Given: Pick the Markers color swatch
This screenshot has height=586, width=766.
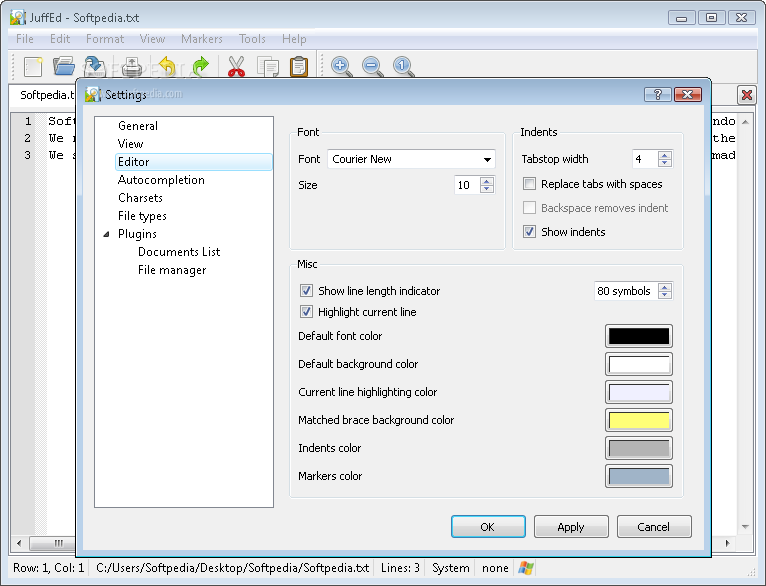Looking at the screenshot, I should point(639,476).
